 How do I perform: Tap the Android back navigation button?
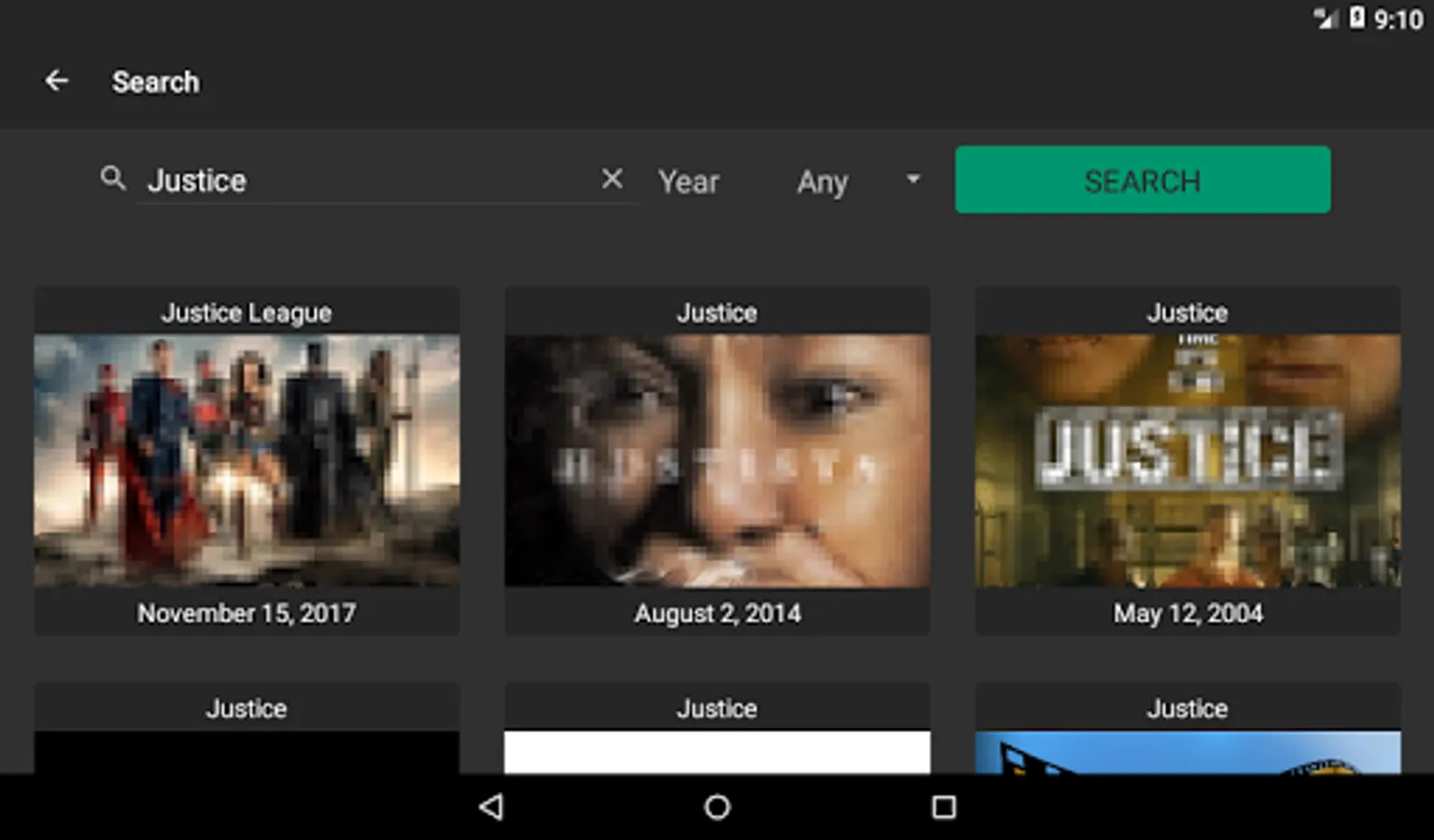tap(491, 807)
